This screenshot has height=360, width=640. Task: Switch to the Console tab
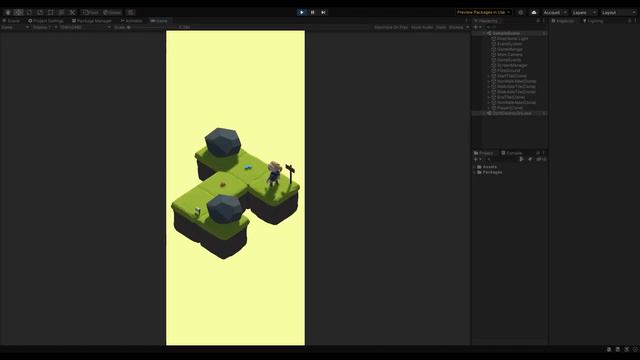coord(511,153)
